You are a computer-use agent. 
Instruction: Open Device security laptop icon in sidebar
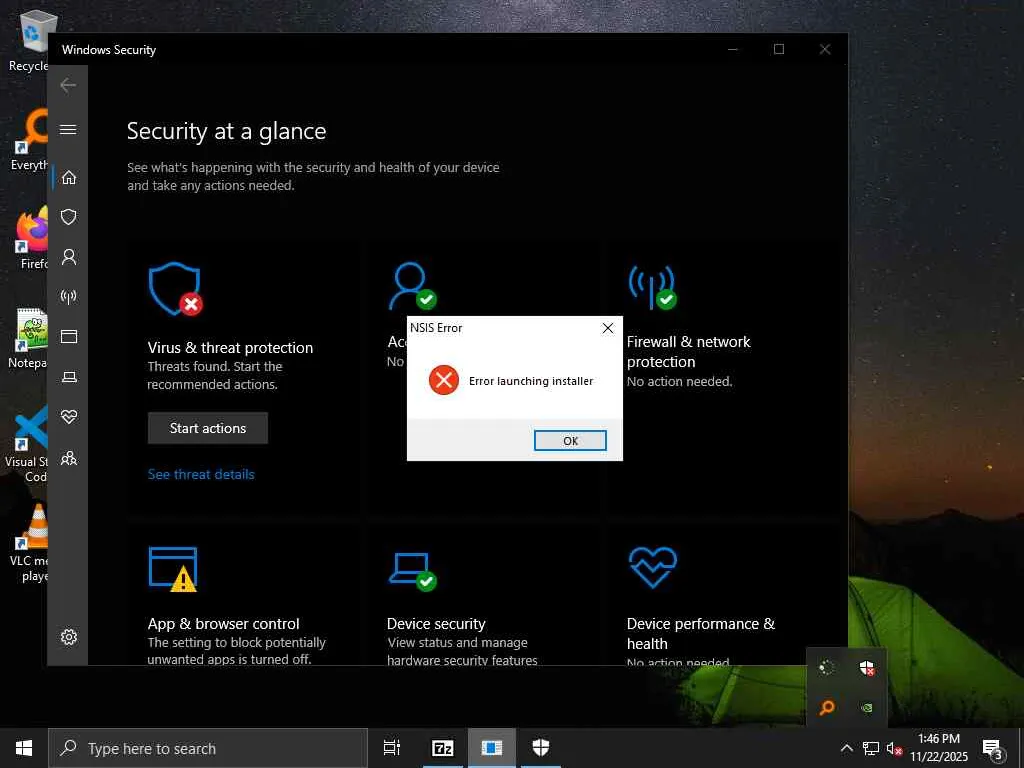click(69, 377)
